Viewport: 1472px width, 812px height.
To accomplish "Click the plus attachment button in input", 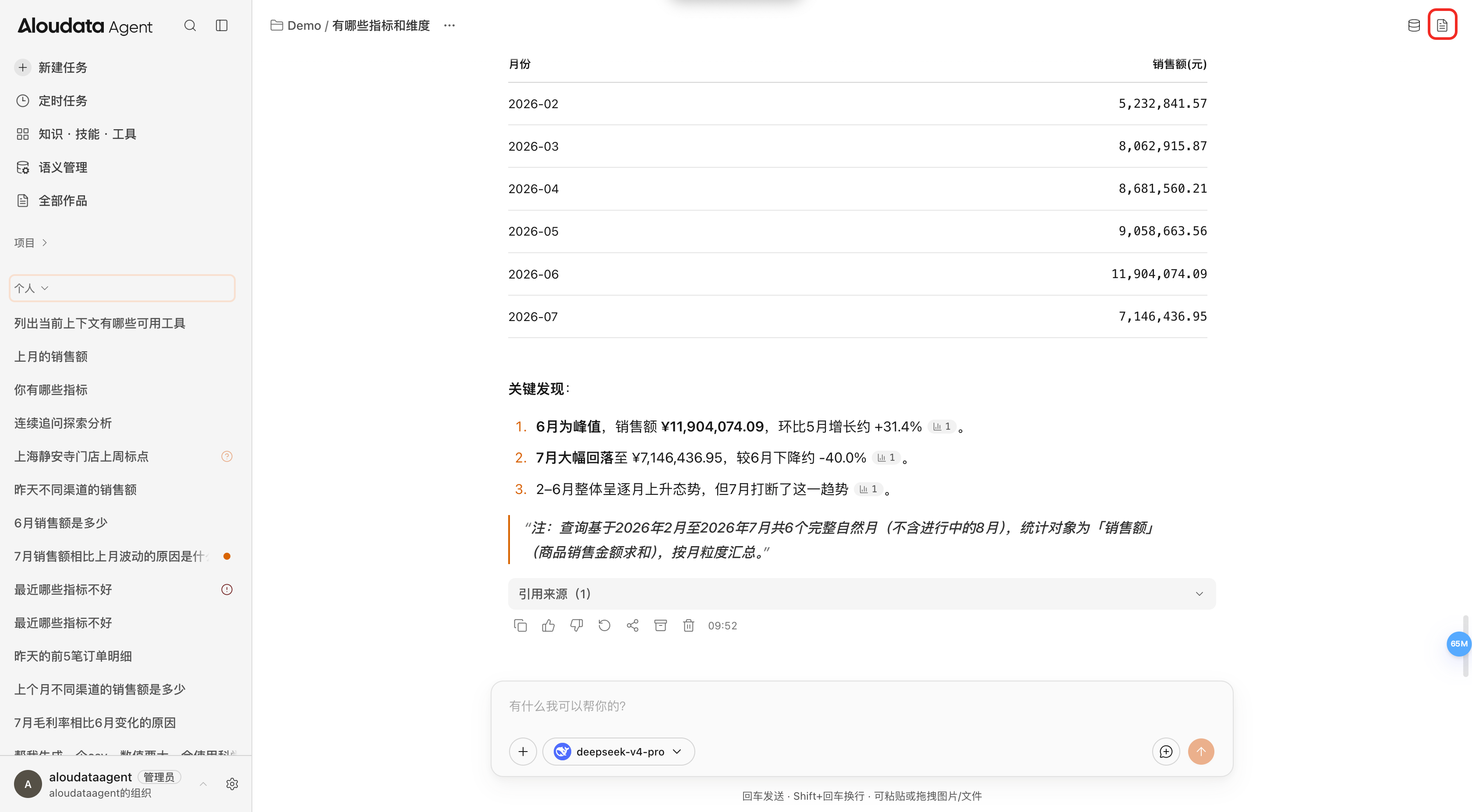I will pyautogui.click(x=522, y=751).
